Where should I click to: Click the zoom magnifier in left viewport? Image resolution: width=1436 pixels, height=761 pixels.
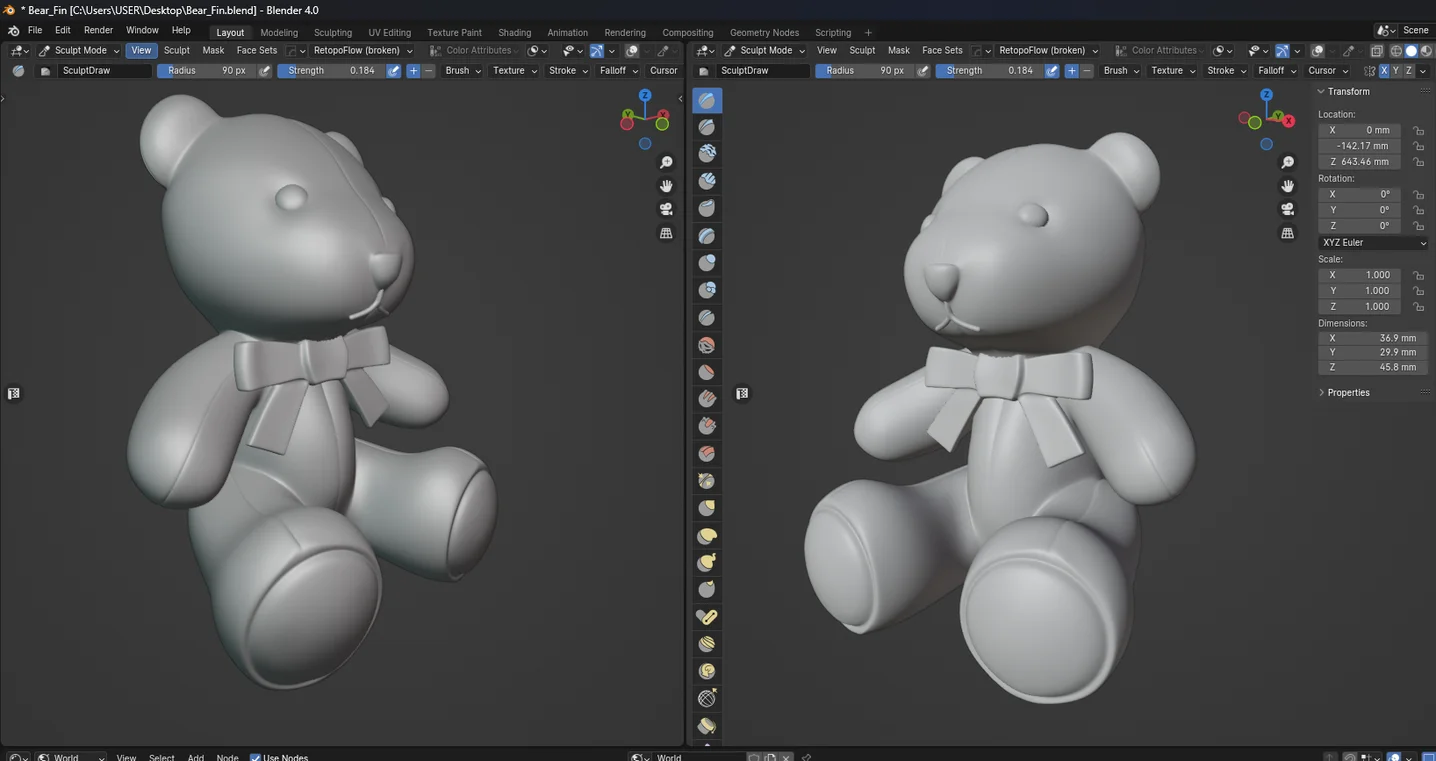666,163
